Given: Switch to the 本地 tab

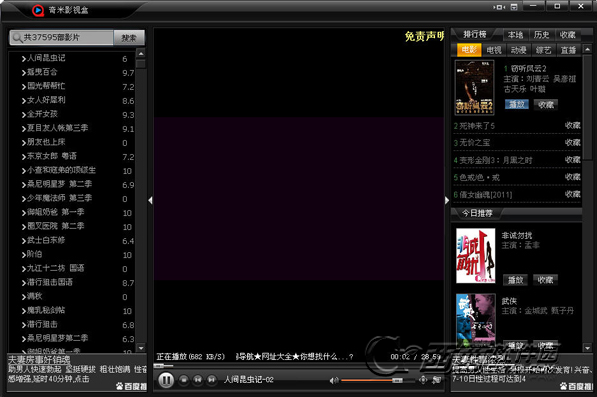Looking at the screenshot, I should pyautogui.click(x=516, y=35).
